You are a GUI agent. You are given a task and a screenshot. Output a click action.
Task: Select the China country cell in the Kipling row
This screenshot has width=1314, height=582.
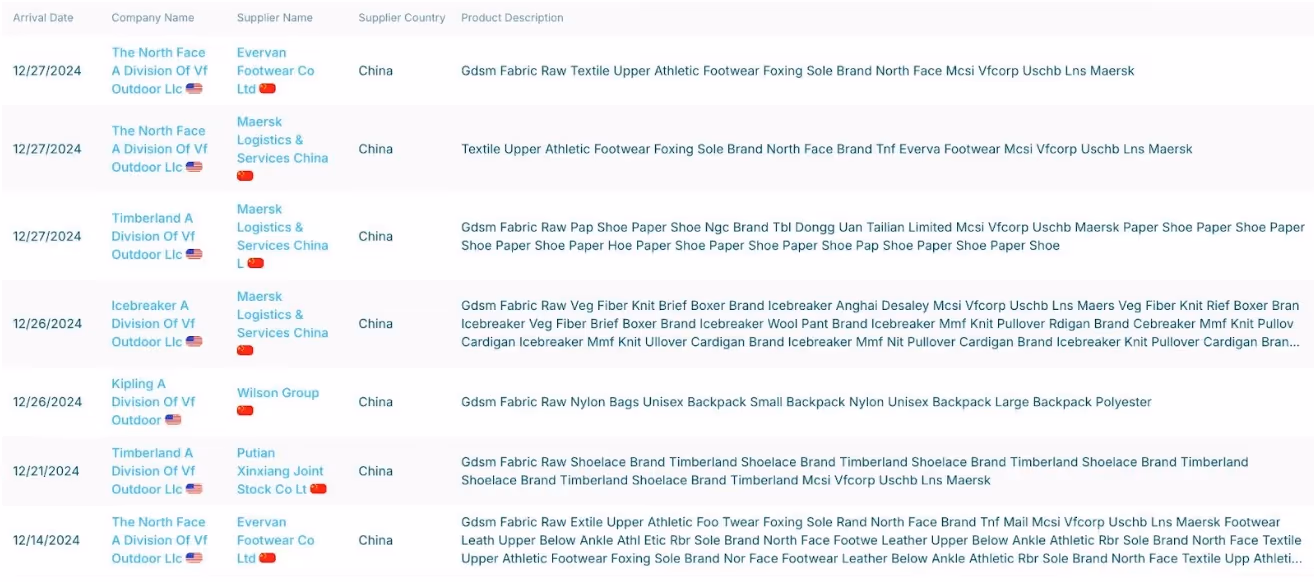tap(376, 402)
